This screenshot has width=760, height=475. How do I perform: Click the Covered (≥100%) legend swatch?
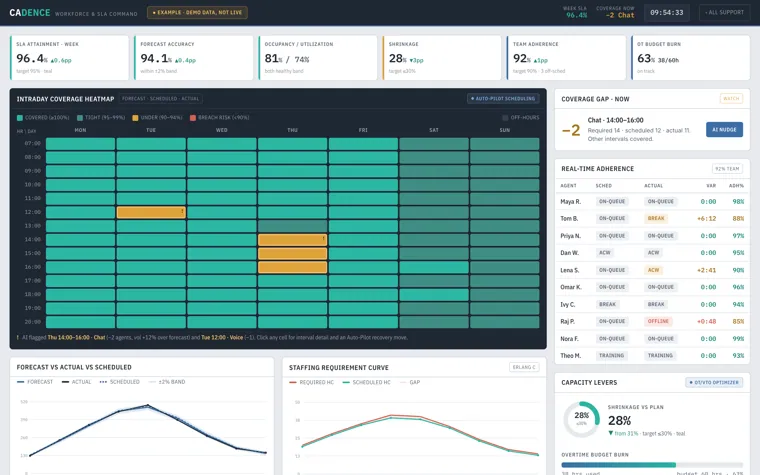pyautogui.click(x=20, y=118)
